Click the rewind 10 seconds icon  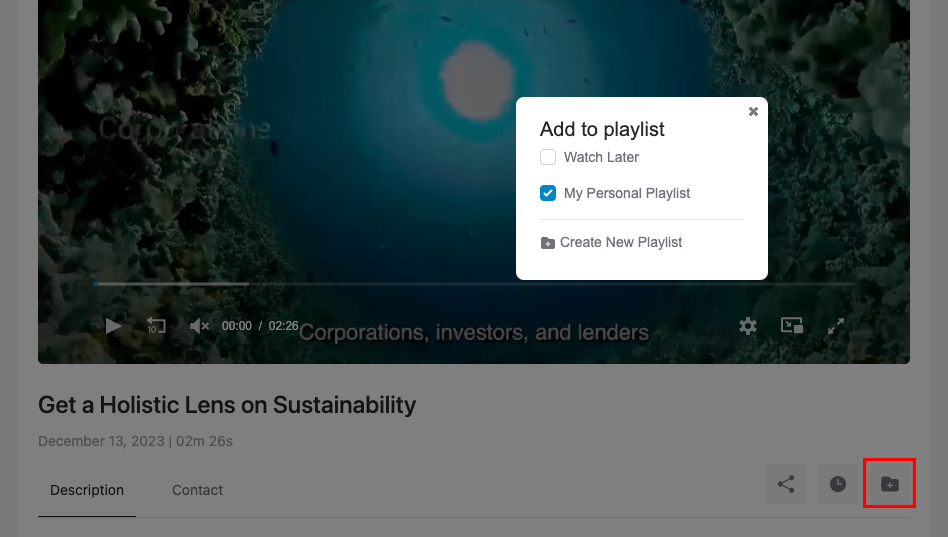(156, 326)
